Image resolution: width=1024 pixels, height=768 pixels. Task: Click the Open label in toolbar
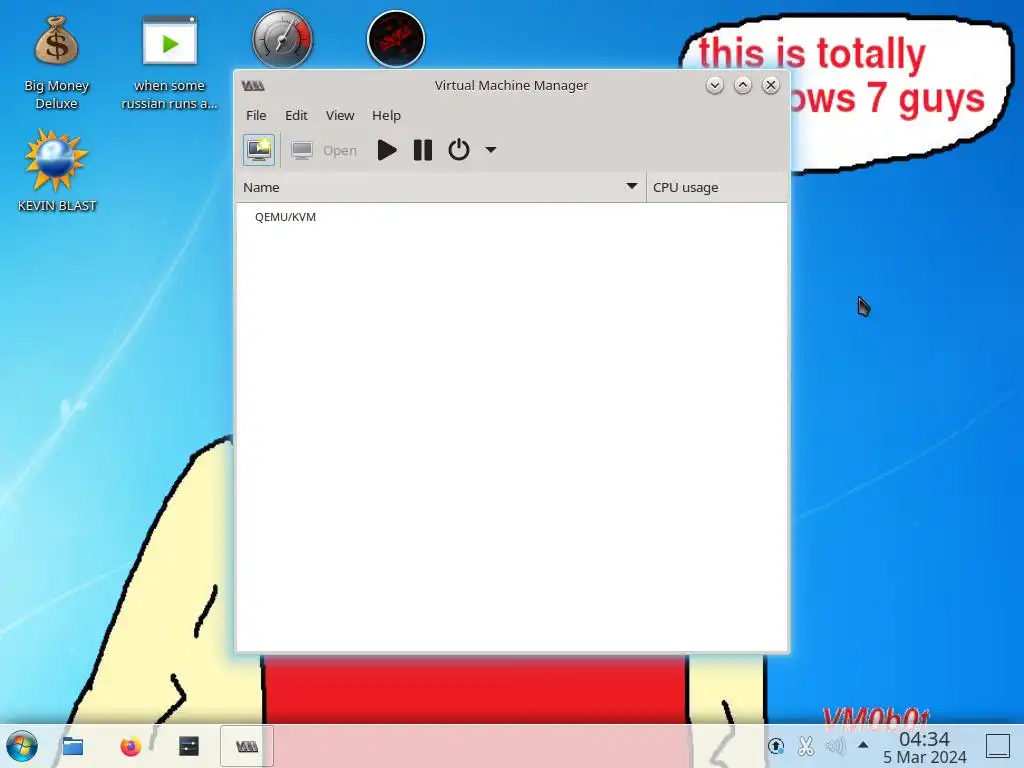coord(340,151)
